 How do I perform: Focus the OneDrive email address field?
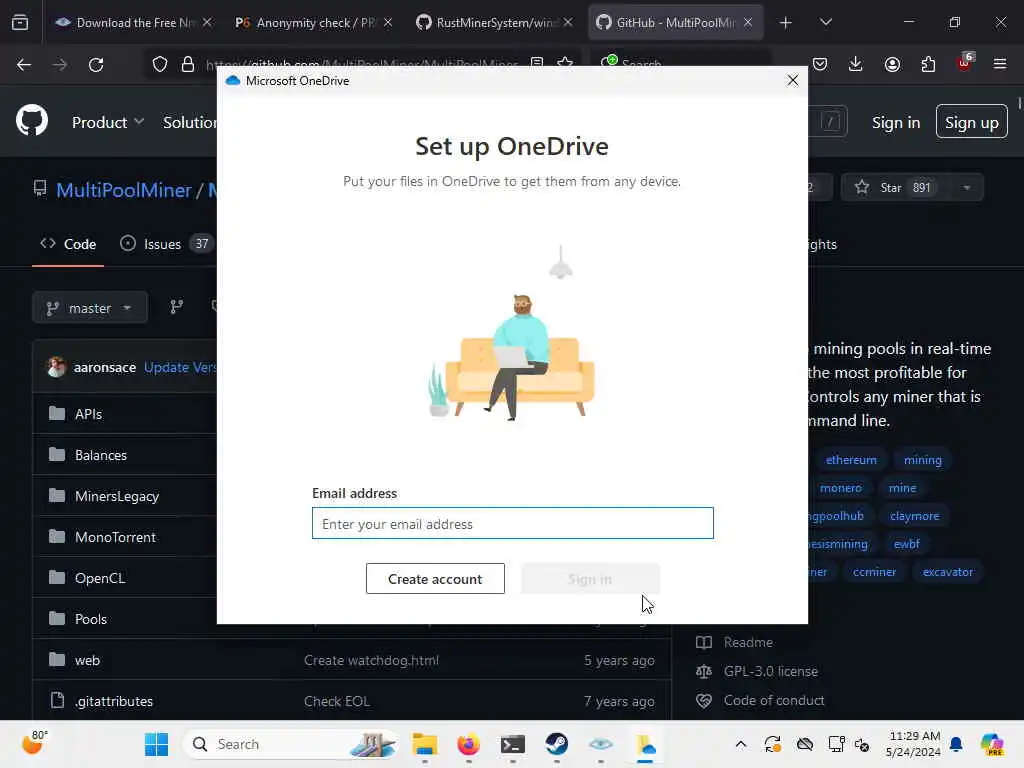tap(513, 523)
